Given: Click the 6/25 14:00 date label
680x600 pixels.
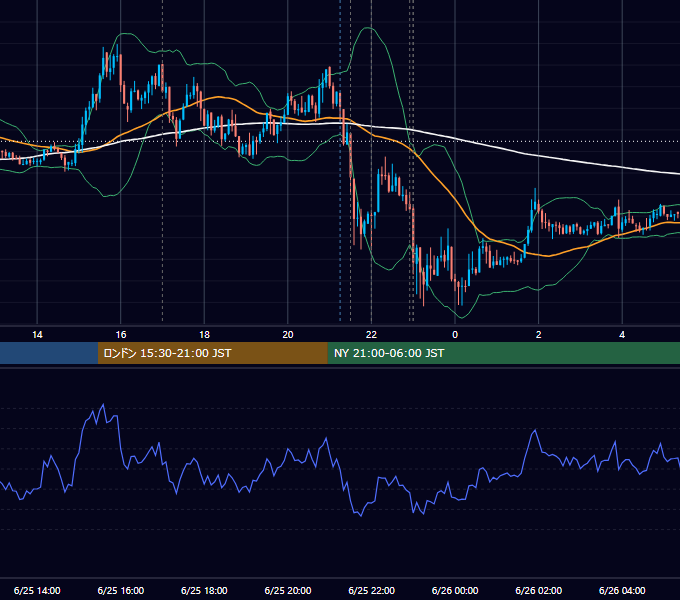Looking at the screenshot, I should coord(37,590).
